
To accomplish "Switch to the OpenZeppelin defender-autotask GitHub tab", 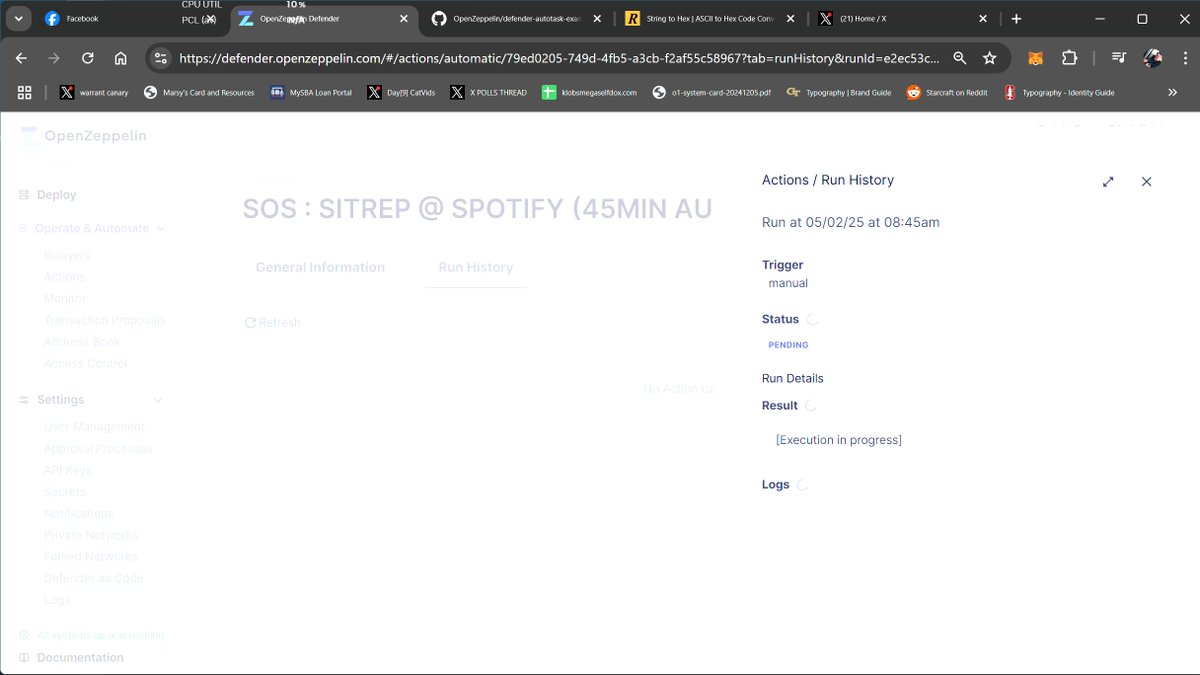I will 505,19.
